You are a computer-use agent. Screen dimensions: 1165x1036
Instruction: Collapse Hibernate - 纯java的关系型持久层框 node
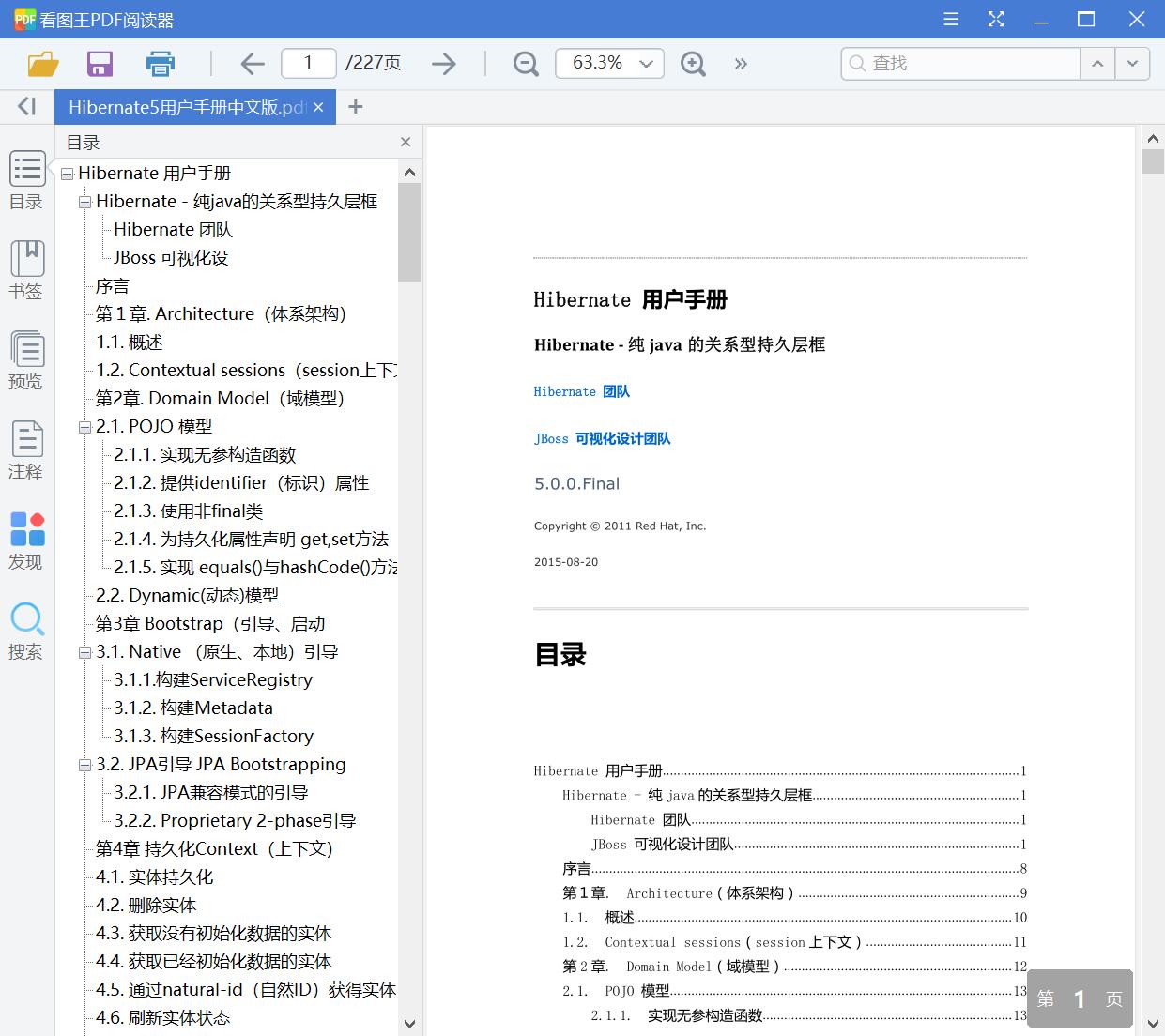[84, 202]
